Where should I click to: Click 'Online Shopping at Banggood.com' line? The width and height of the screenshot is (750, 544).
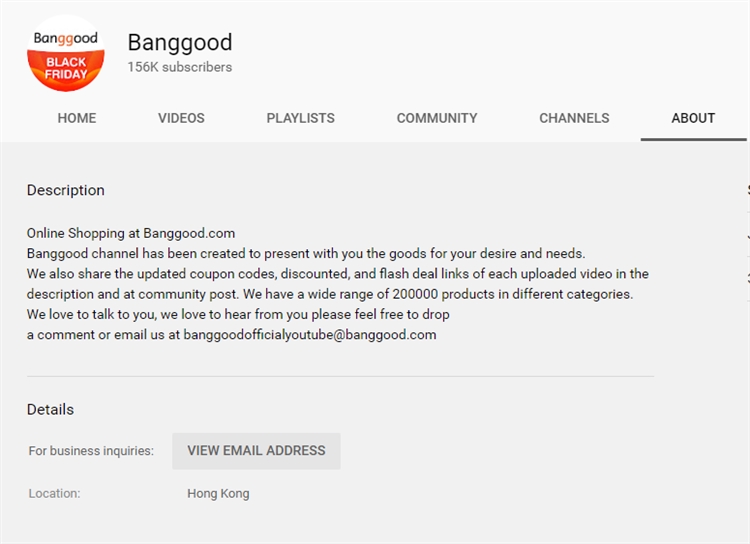click(131, 233)
